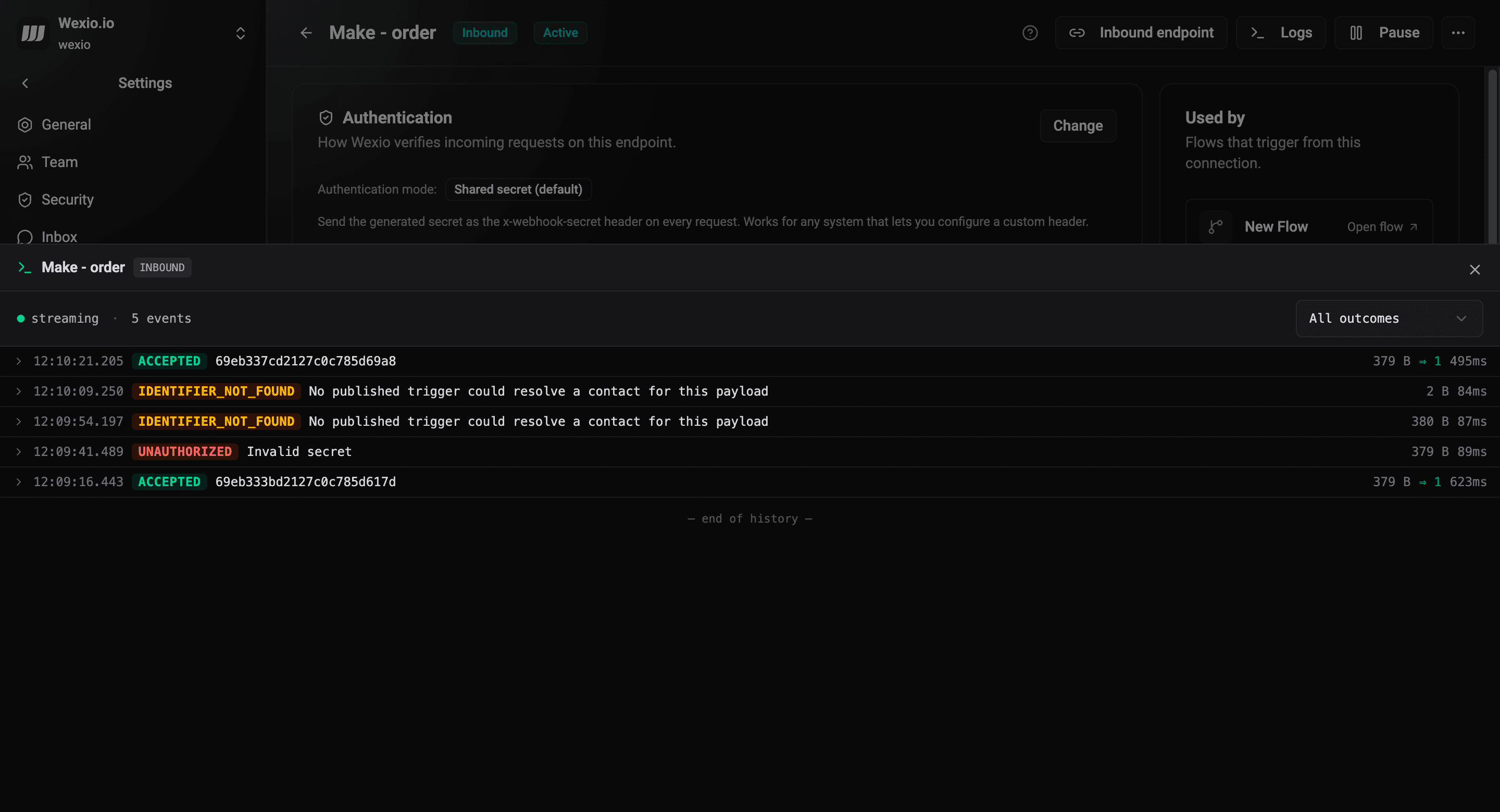
Task: Click the Open flow link
Action: 1381,226
